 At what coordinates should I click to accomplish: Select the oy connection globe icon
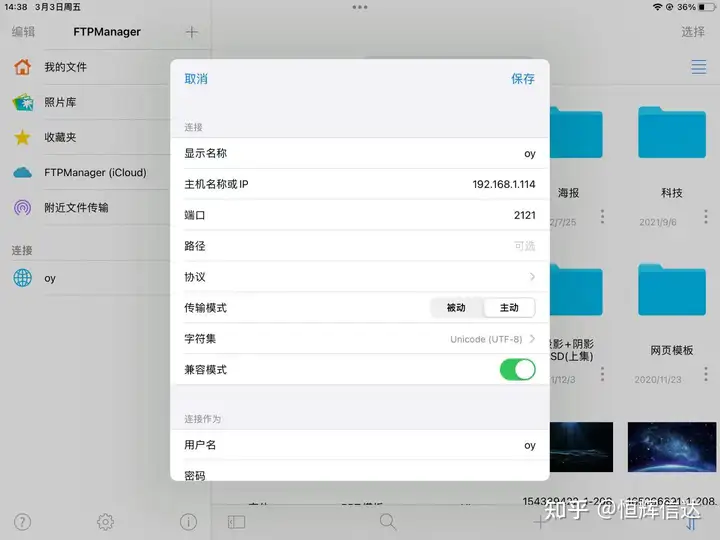pyautogui.click(x=22, y=278)
